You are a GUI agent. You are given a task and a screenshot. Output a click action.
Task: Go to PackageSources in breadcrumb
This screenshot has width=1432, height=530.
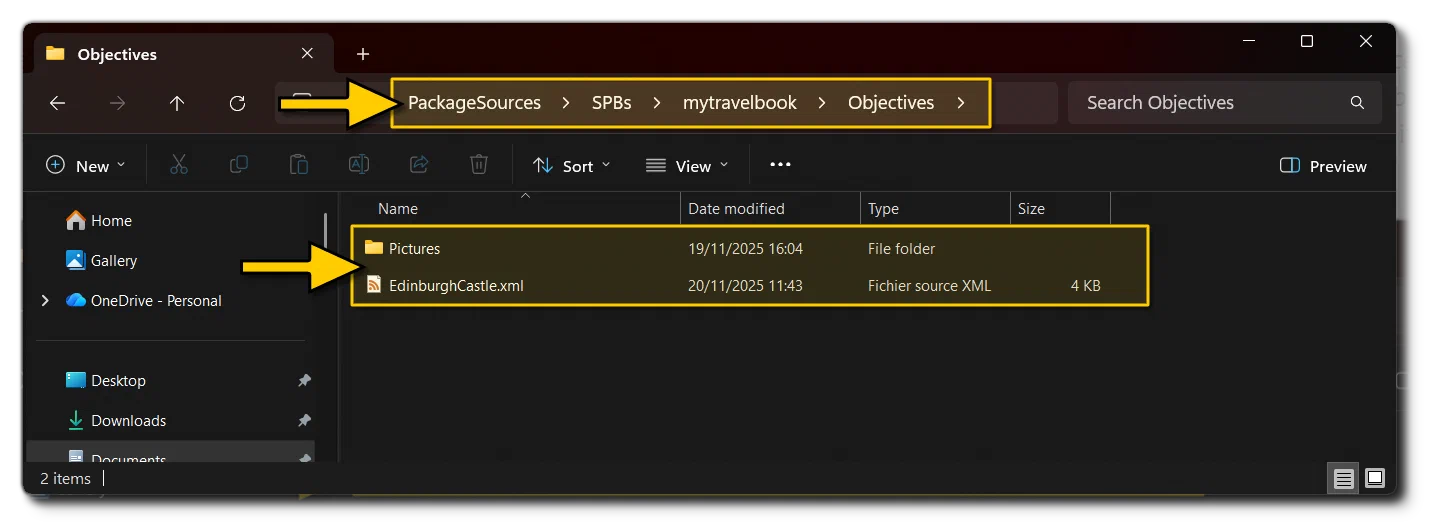pyautogui.click(x=474, y=103)
